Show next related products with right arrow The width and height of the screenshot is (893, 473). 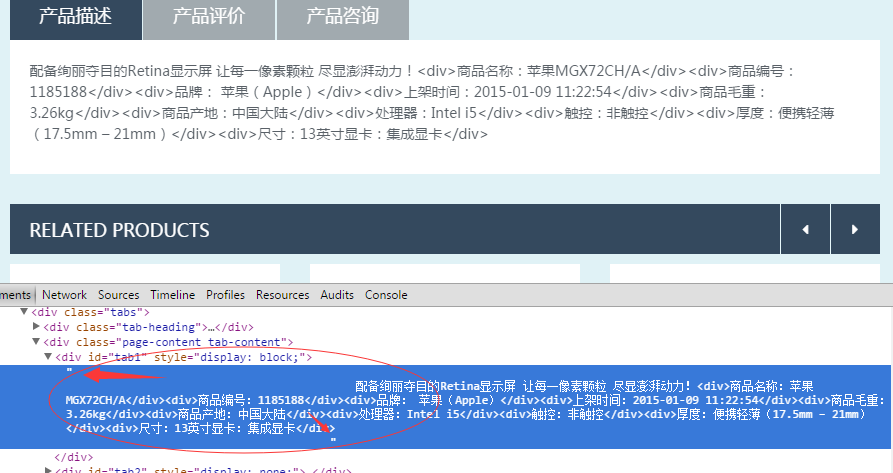tap(855, 229)
